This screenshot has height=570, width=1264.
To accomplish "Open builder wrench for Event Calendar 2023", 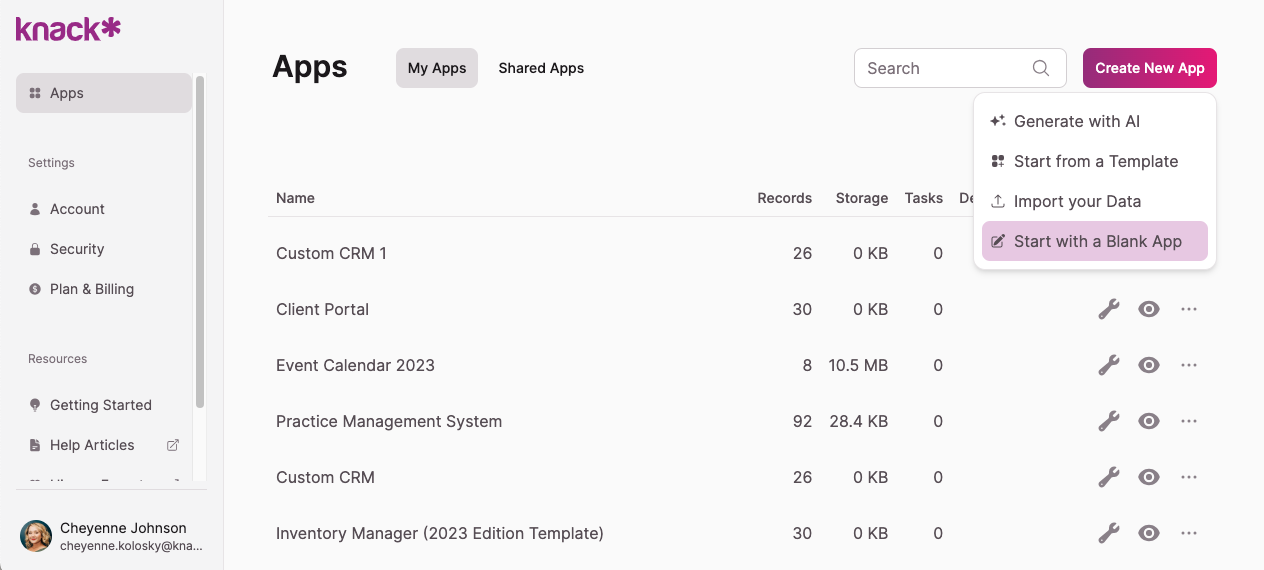I will (x=1108, y=365).
